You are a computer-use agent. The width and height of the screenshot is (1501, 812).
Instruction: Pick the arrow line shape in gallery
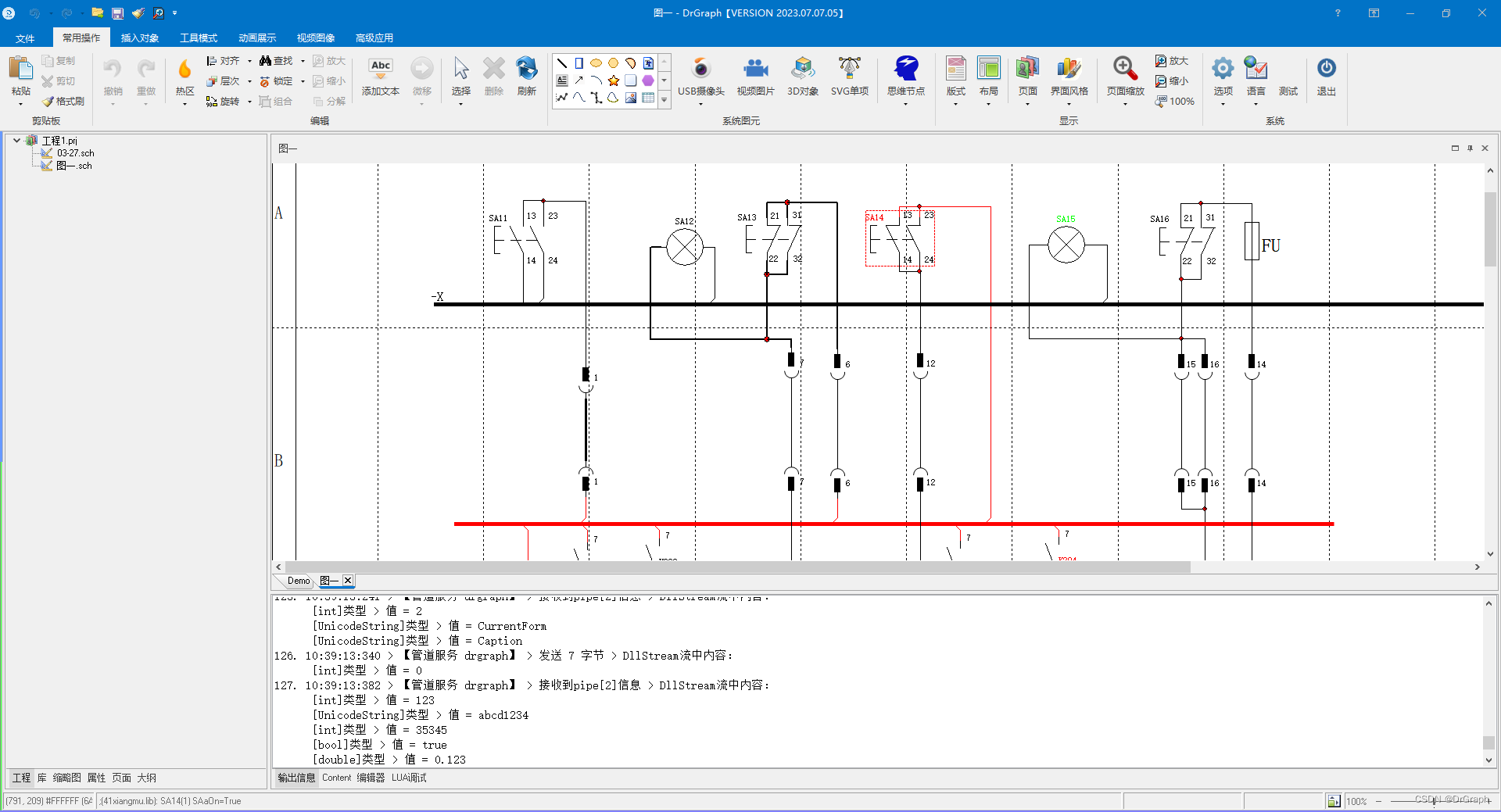579,80
